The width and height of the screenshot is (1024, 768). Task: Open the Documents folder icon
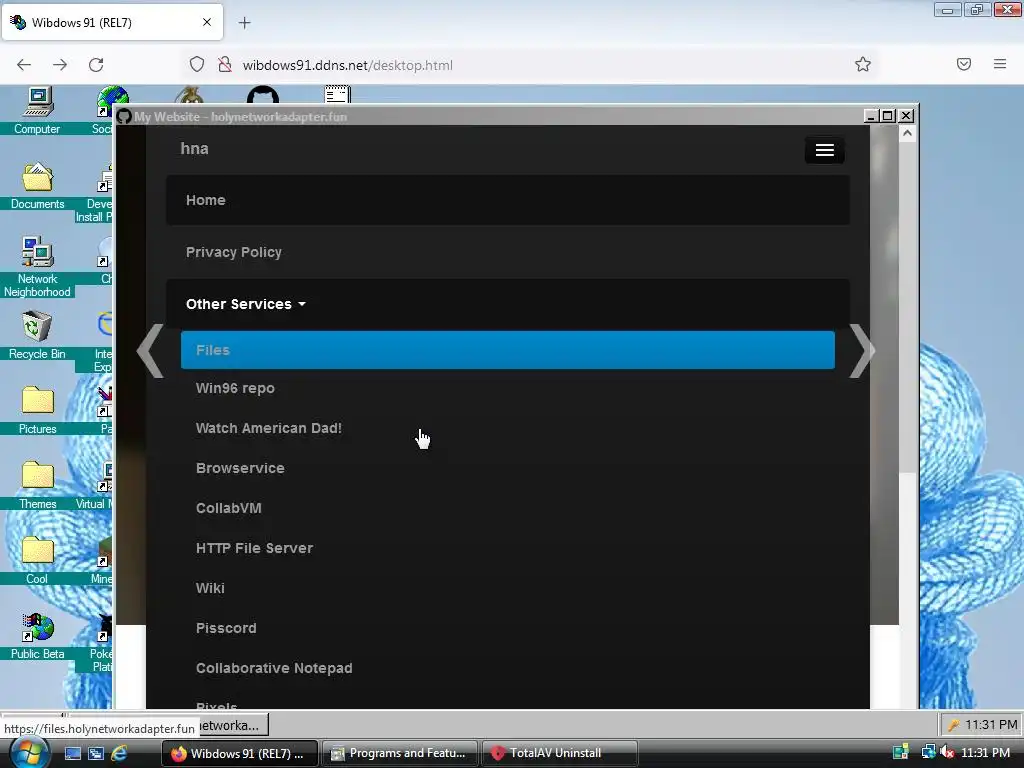pyautogui.click(x=37, y=185)
